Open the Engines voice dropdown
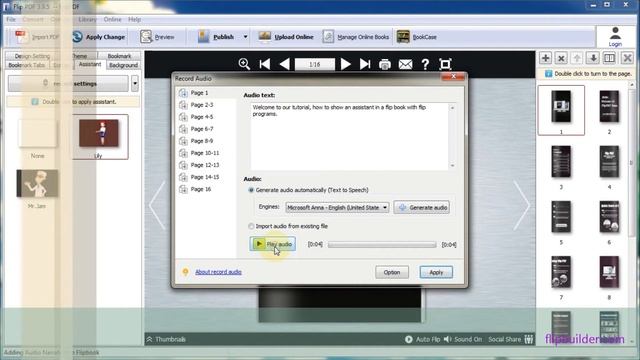The width and height of the screenshot is (640, 360). pyautogui.click(x=337, y=207)
